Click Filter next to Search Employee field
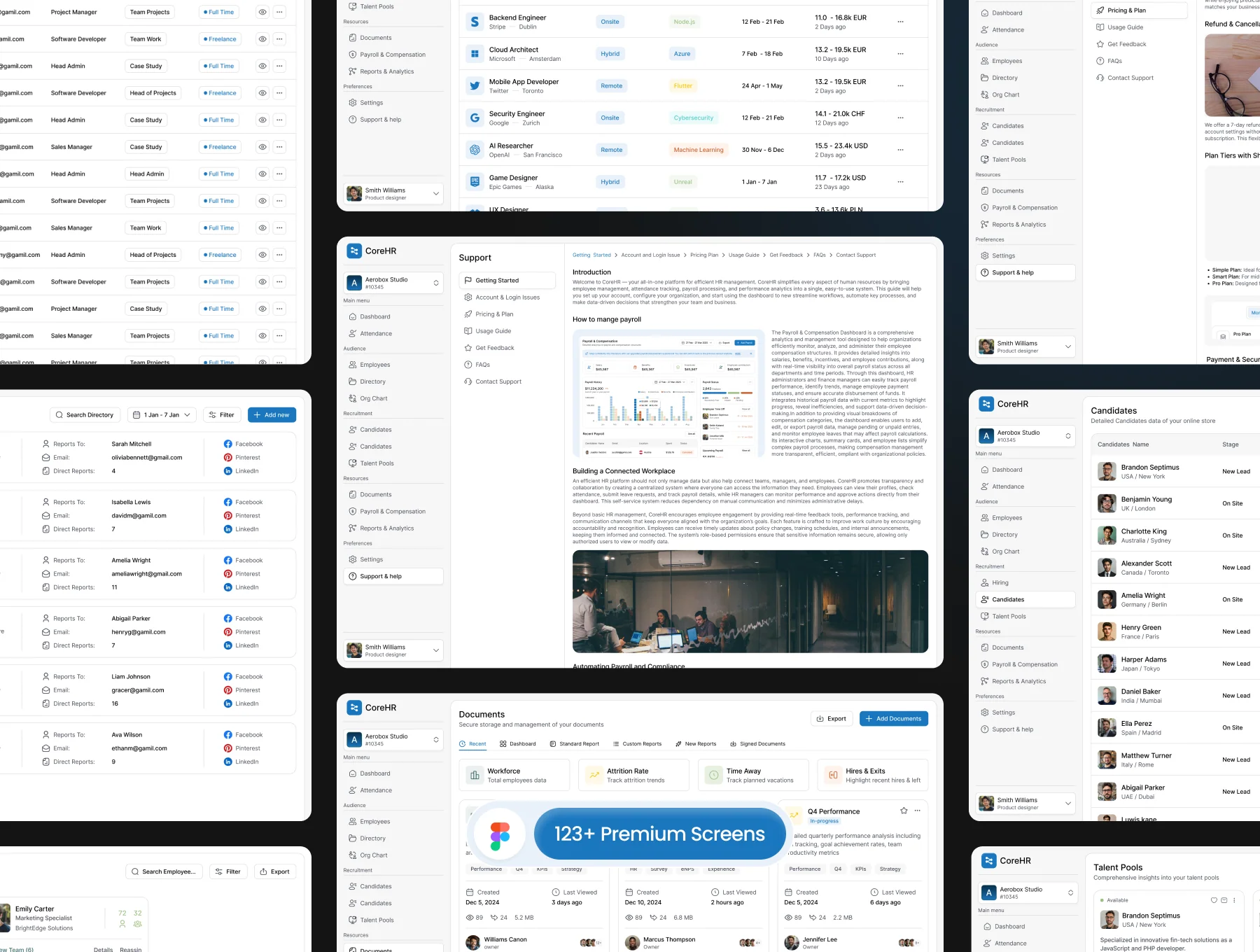Viewport: 1260px width, 952px height. click(x=228, y=871)
